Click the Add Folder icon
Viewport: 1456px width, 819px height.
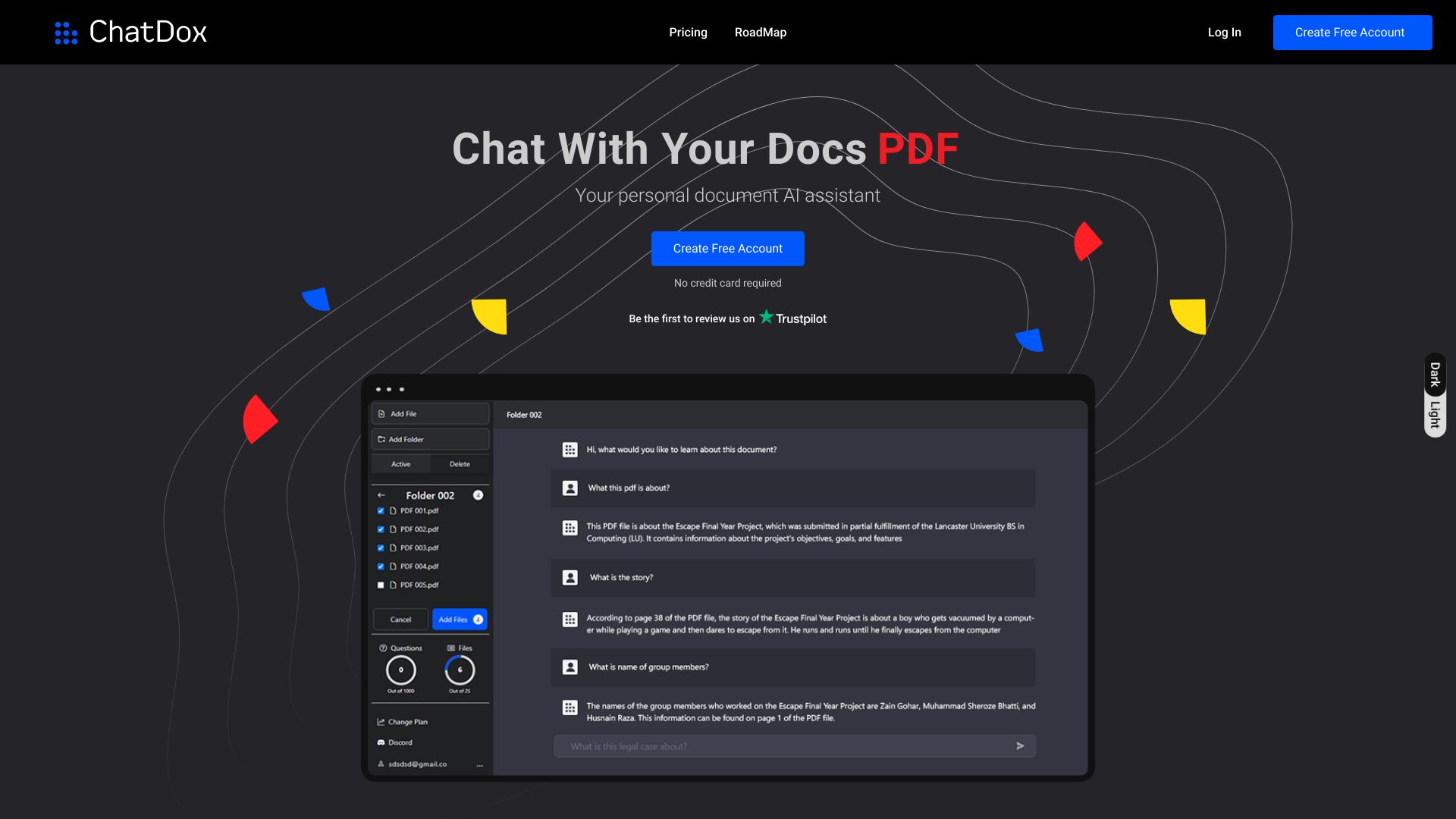(381, 438)
